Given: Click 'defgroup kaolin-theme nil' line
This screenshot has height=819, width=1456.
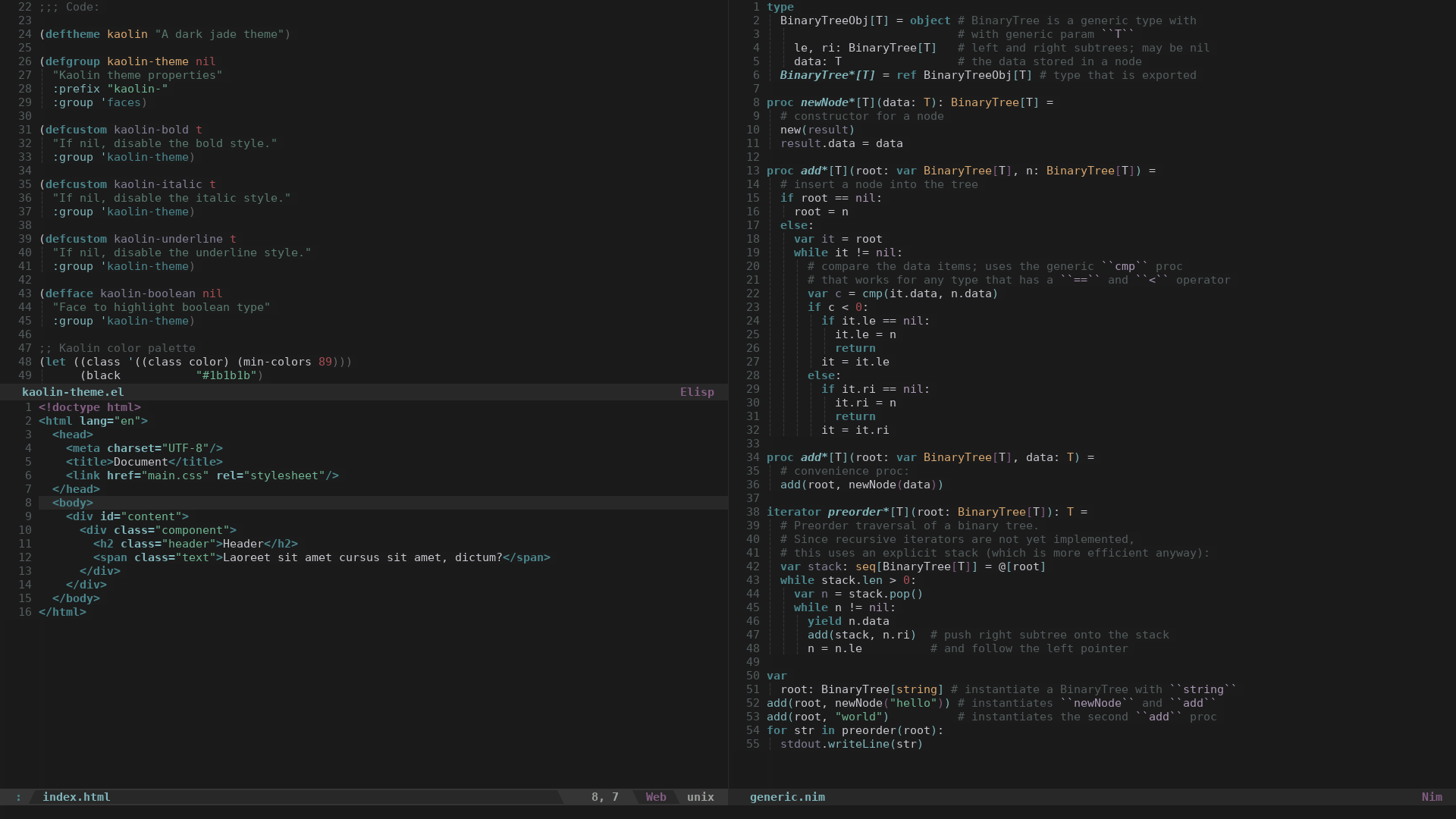Looking at the screenshot, I should pos(127,61).
